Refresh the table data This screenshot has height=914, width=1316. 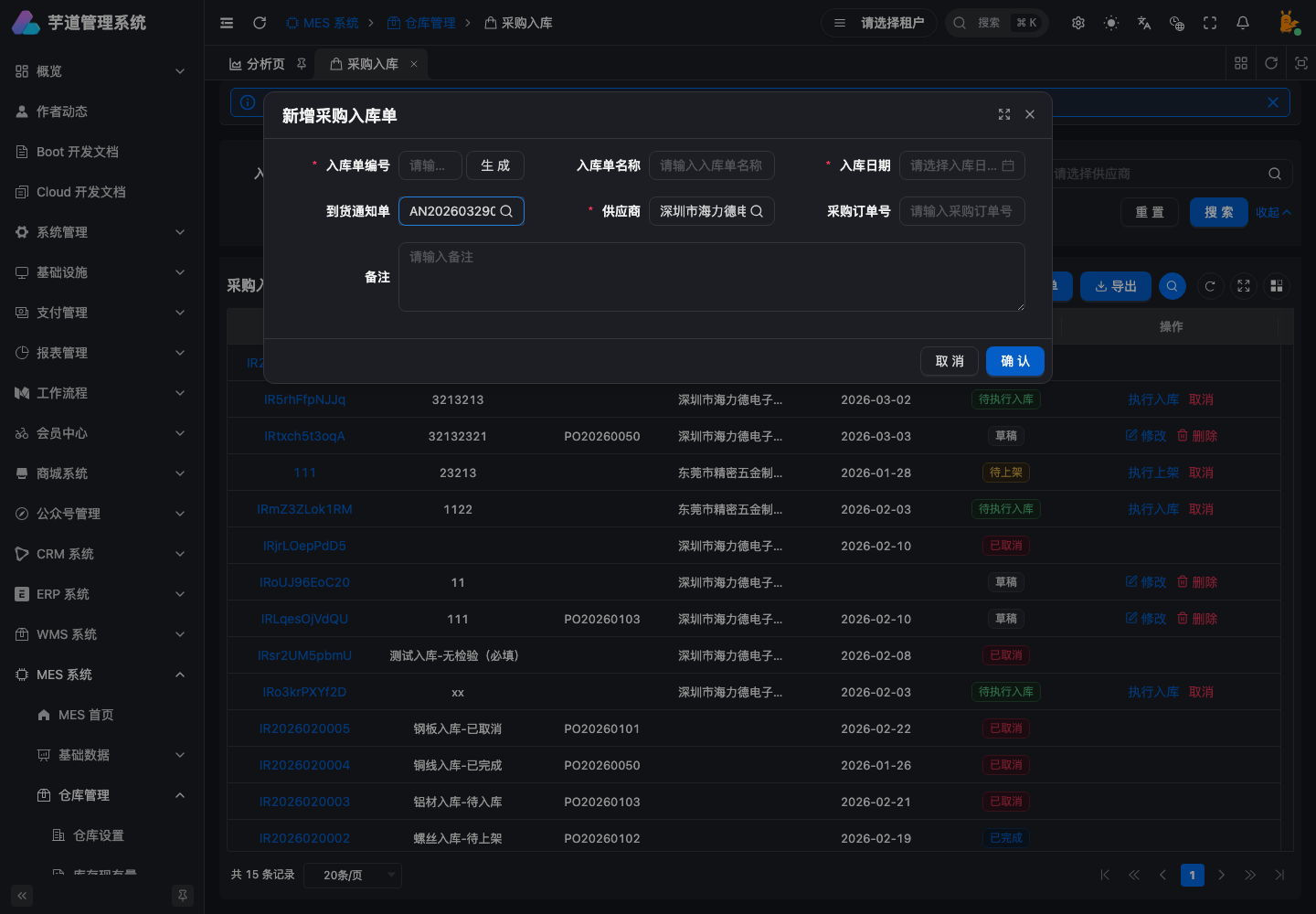click(1210, 286)
